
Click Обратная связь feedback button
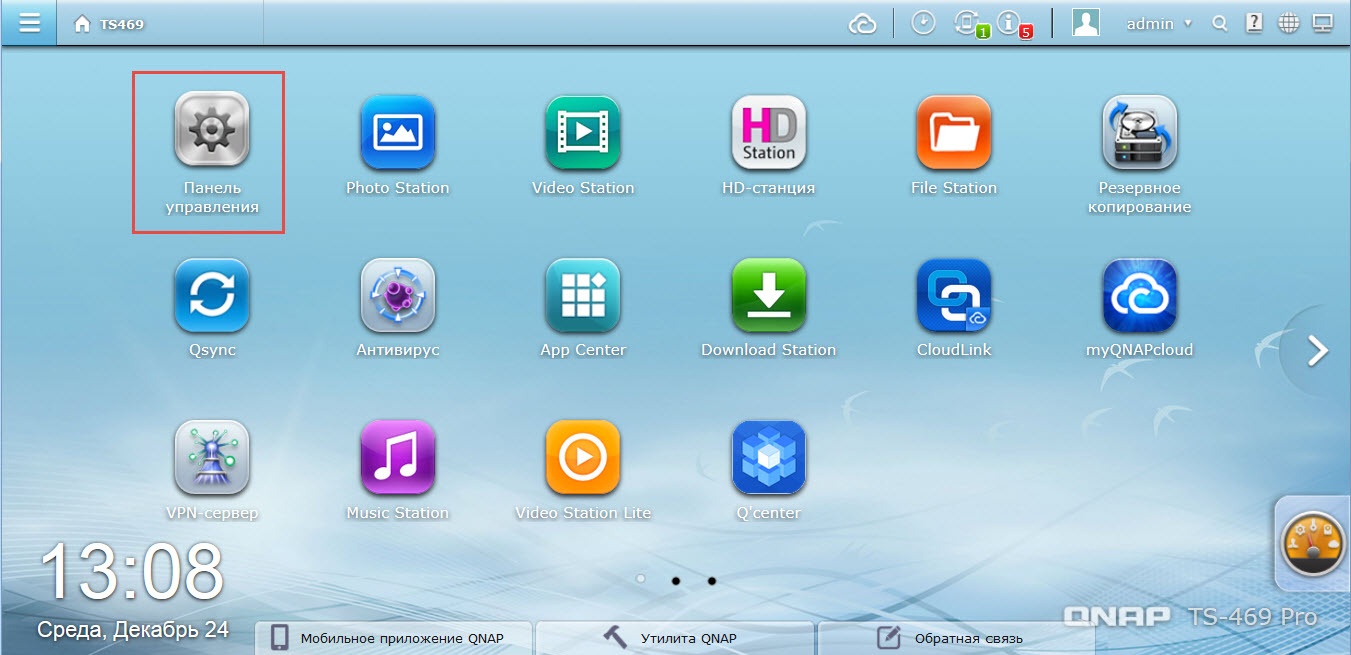(x=956, y=638)
